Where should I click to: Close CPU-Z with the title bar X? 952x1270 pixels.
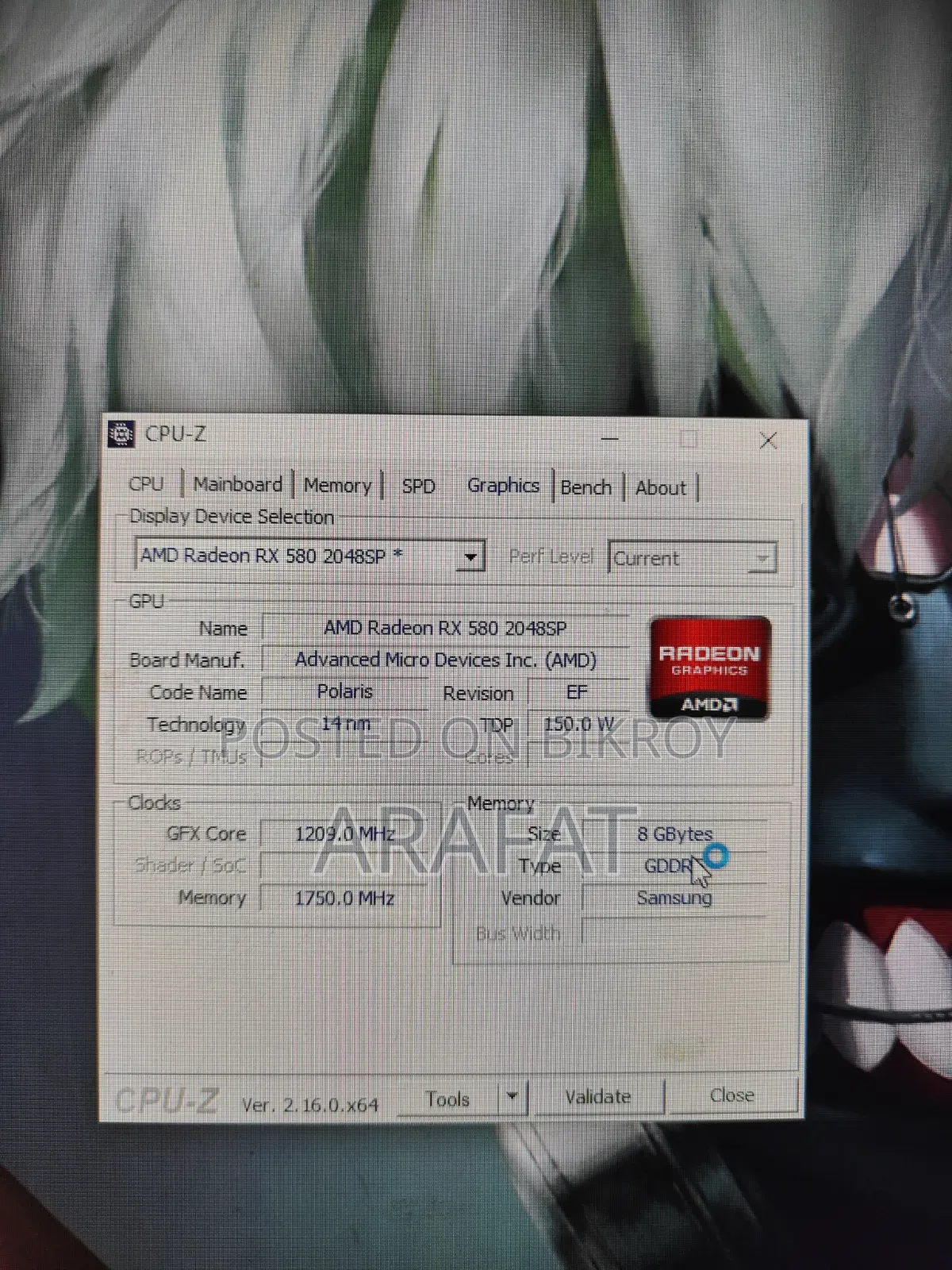768,441
